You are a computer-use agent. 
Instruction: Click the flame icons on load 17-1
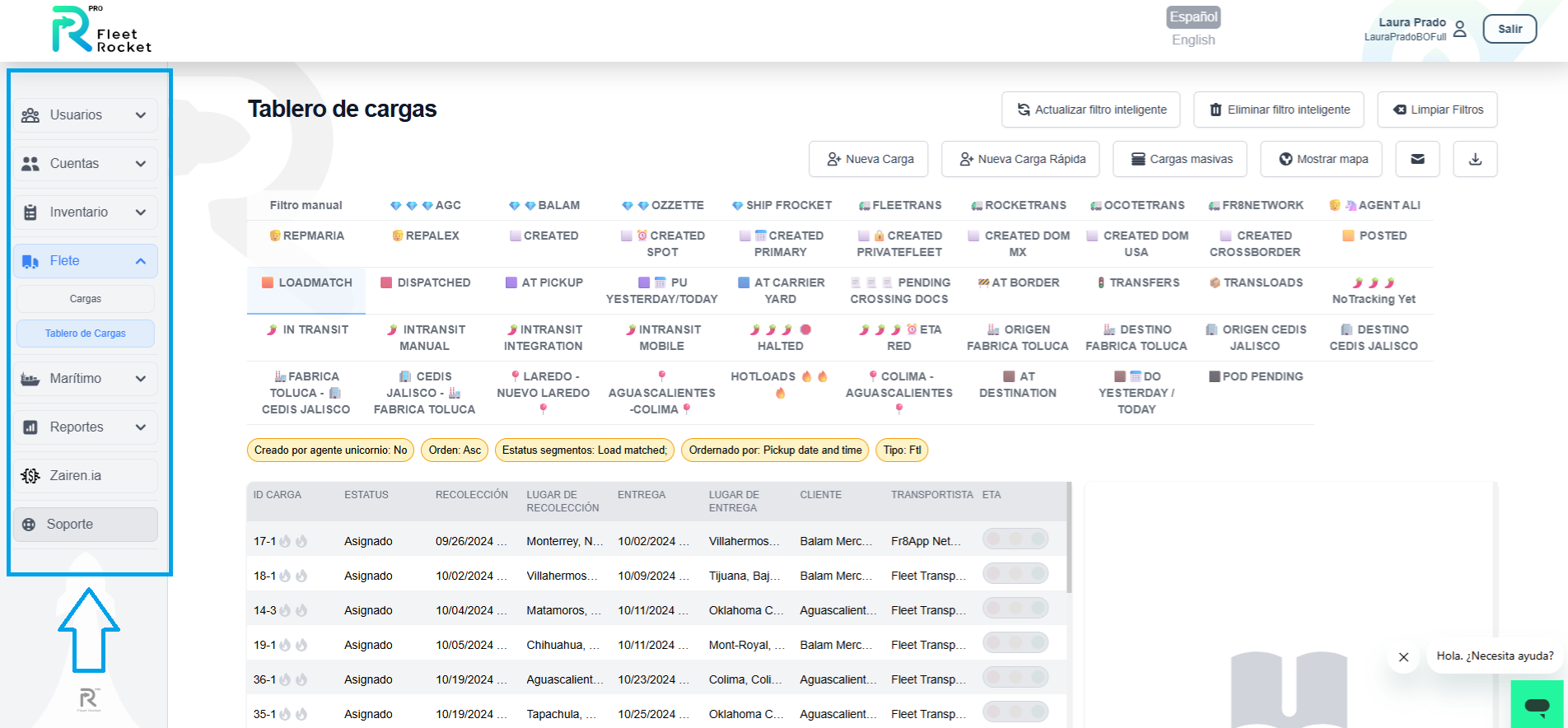293,541
